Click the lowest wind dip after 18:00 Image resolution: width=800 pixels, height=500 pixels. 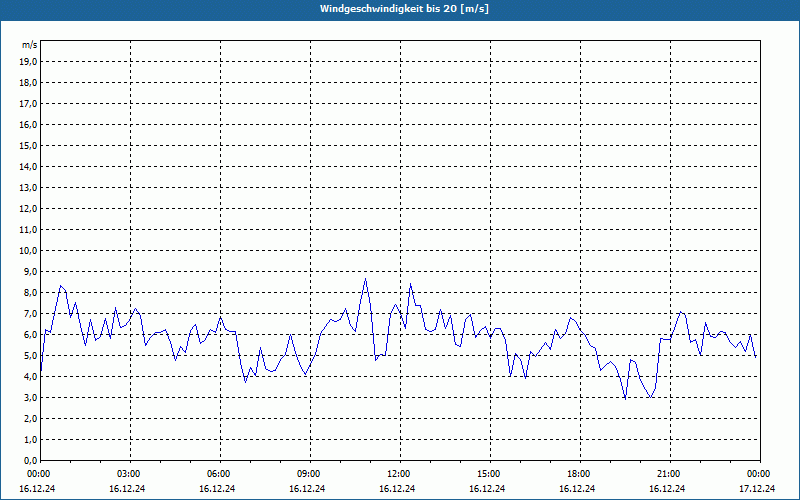pos(625,399)
